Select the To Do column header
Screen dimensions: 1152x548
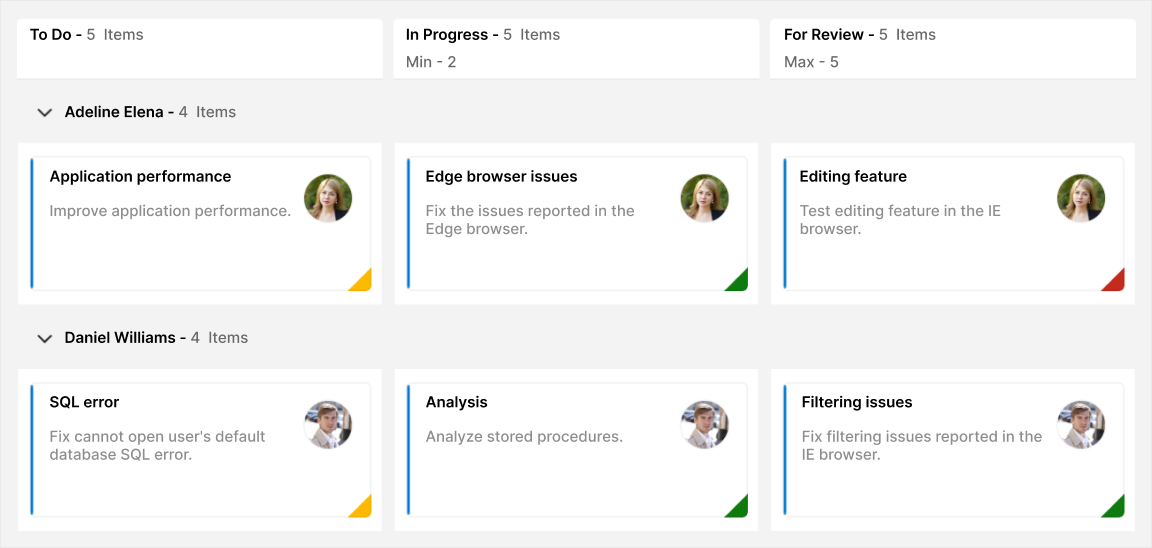[x=51, y=35]
